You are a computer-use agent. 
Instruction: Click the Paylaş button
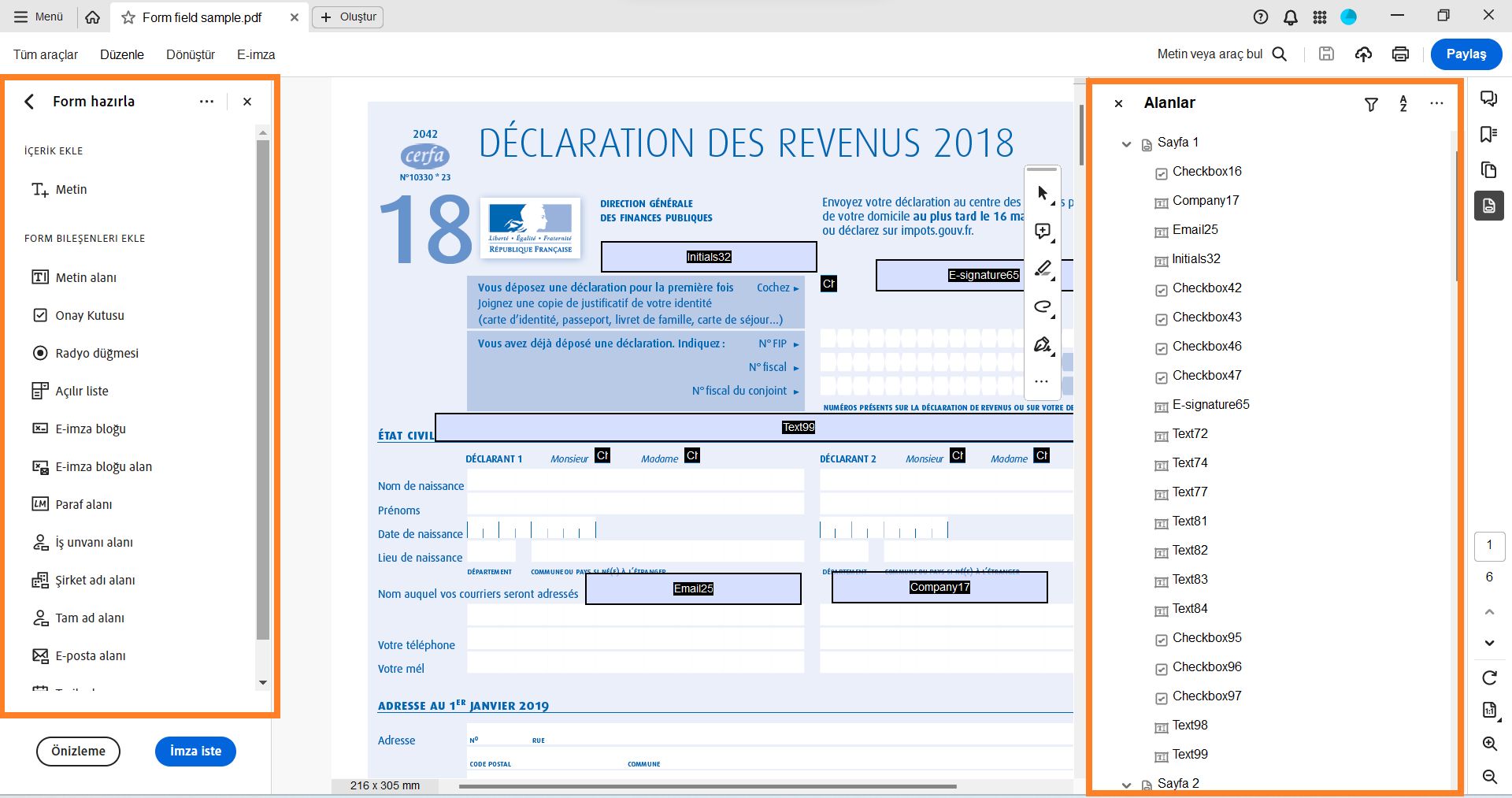pyautogui.click(x=1466, y=54)
